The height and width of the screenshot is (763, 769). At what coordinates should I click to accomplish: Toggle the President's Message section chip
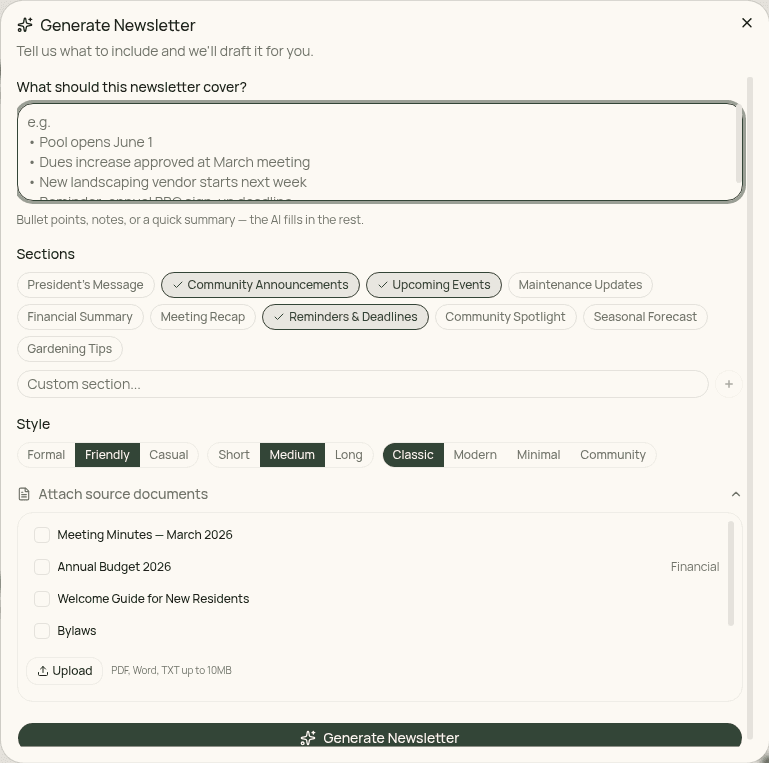tap(85, 285)
